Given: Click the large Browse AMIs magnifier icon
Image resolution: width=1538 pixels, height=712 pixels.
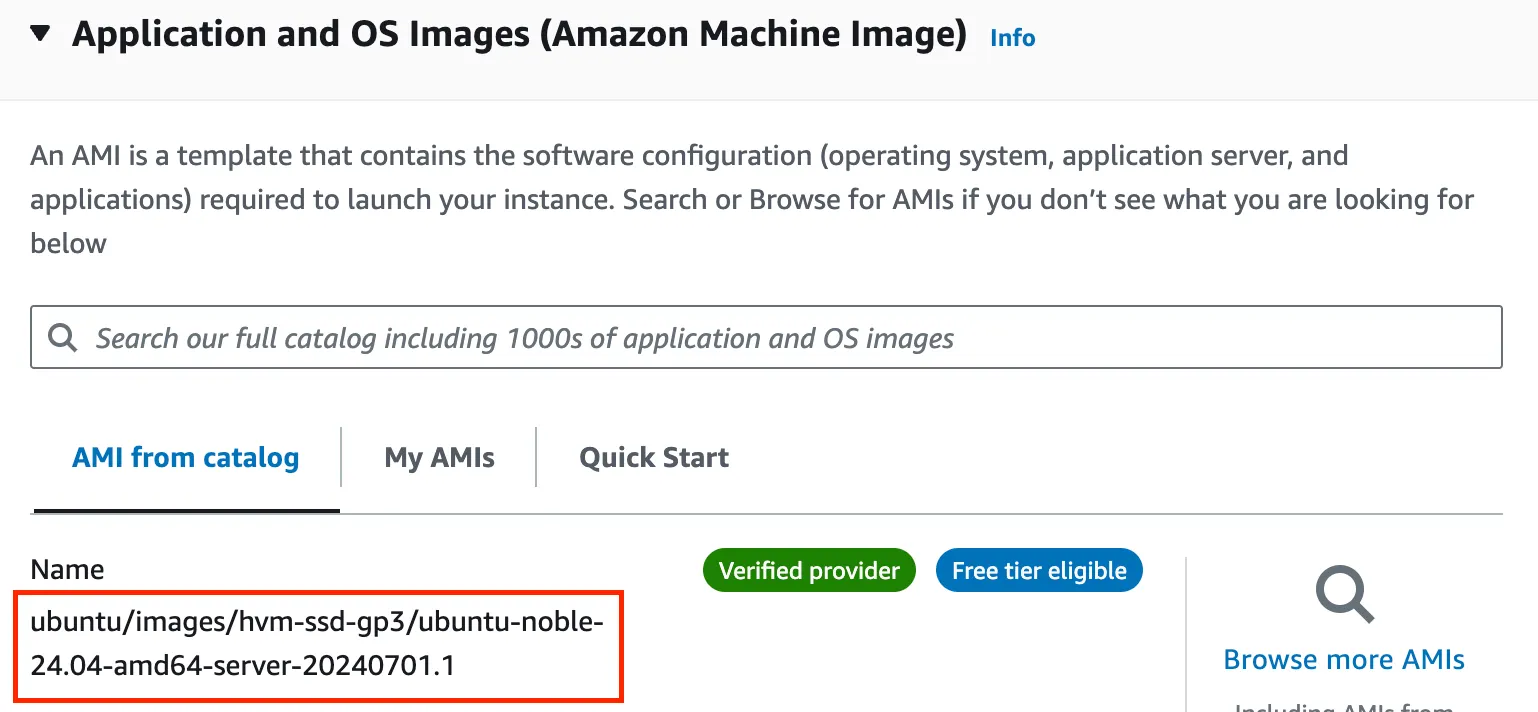Looking at the screenshot, I should [1344, 594].
